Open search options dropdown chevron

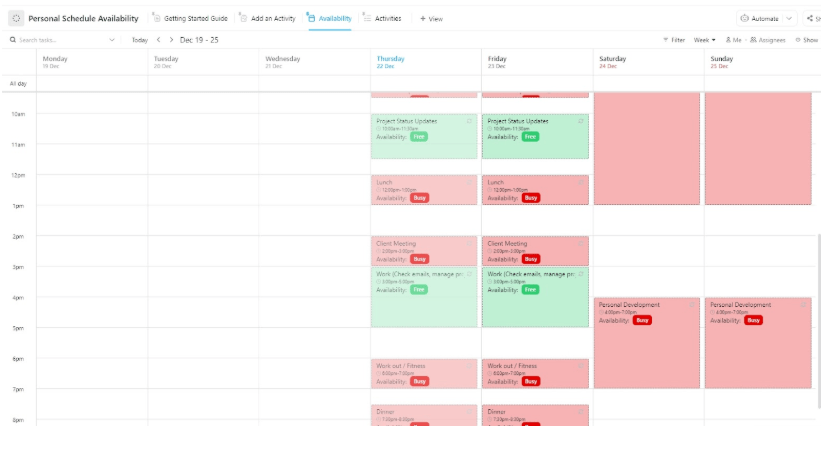point(112,40)
